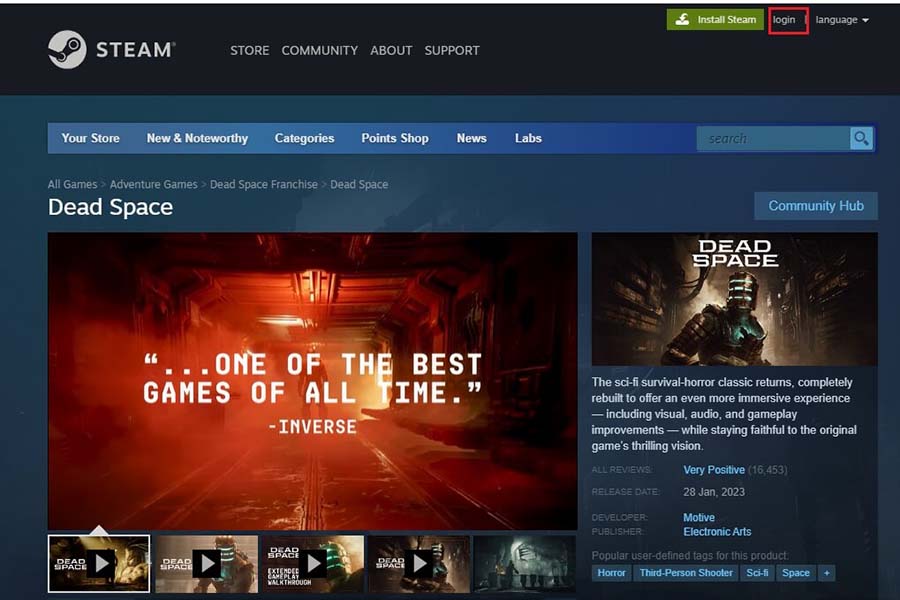Click the plus icon to add tags
The image size is (900, 600).
point(827,573)
